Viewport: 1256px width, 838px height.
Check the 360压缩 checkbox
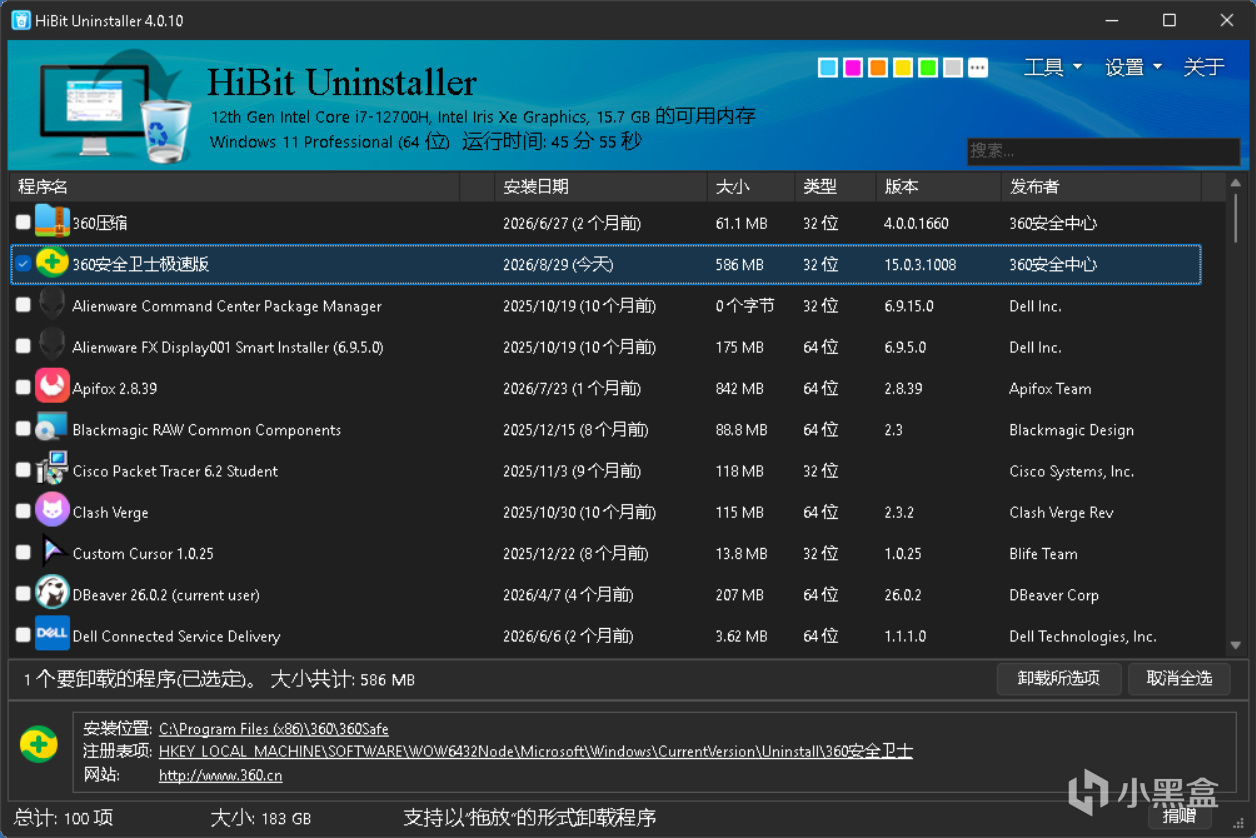coord(23,222)
